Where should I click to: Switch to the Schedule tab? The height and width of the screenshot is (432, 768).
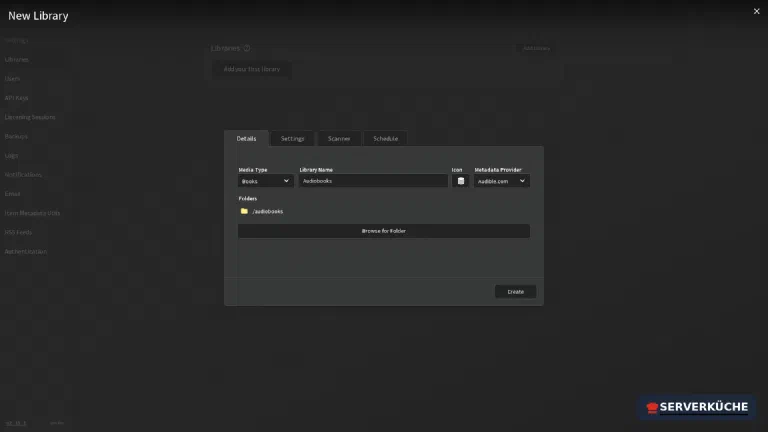[x=385, y=139]
